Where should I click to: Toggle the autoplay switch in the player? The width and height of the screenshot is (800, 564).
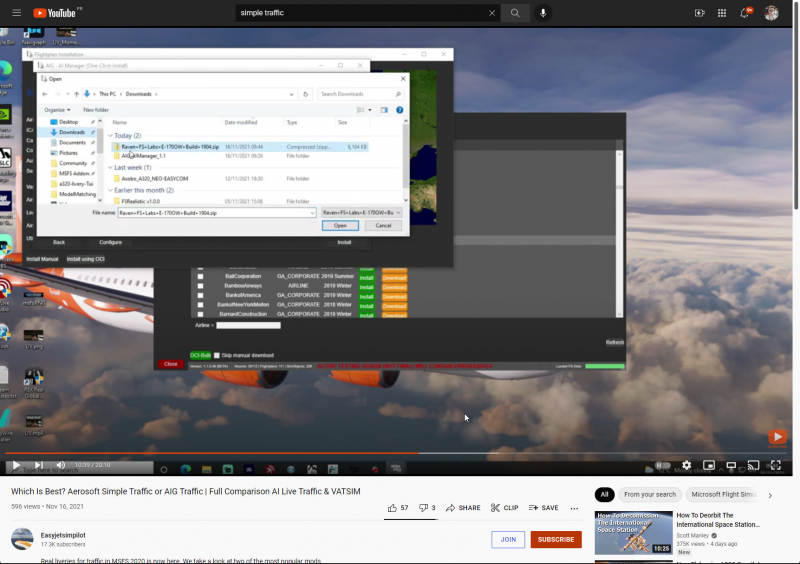(663, 465)
